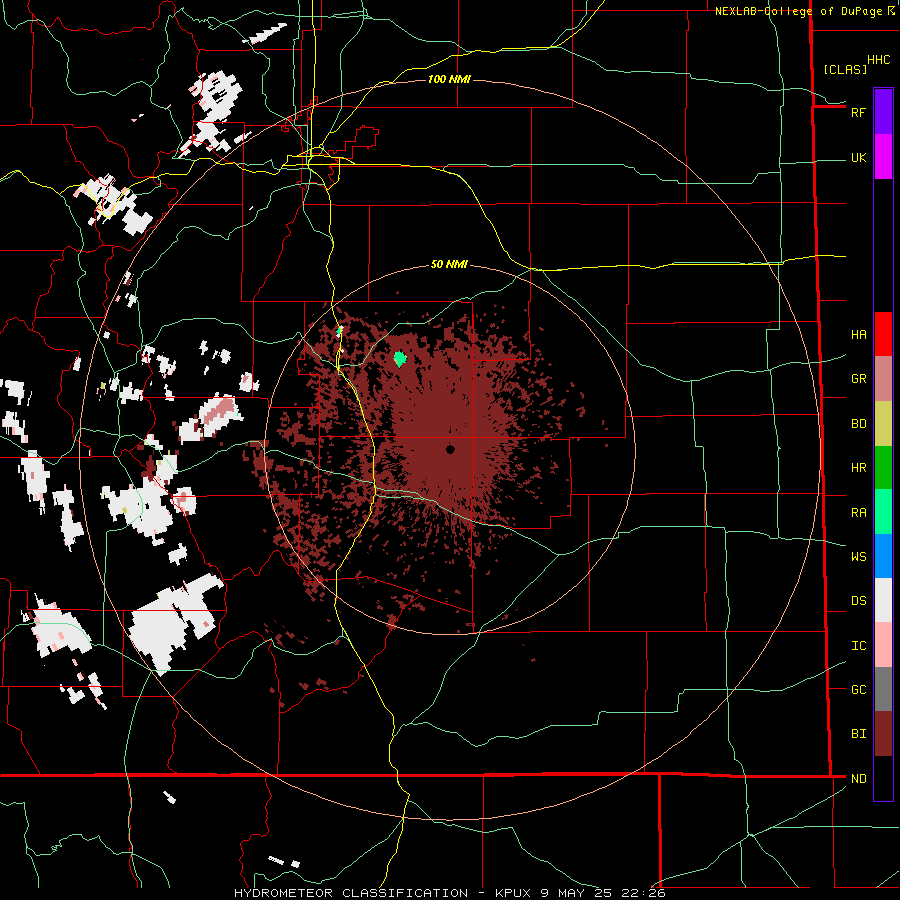Click the 'HA' legend label
Screen dimensions: 900x900
pyautogui.click(x=859, y=335)
